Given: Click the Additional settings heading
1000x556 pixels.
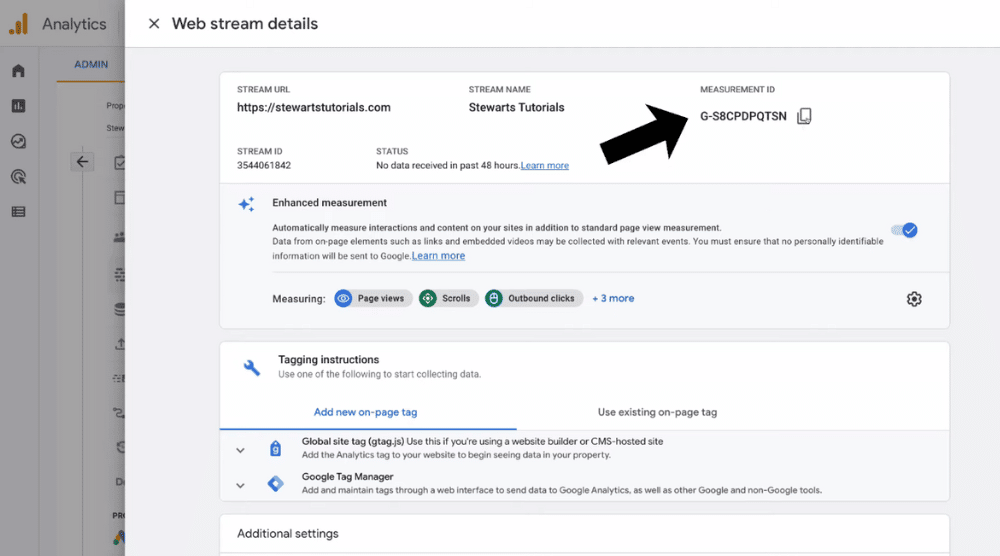Looking at the screenshot, I should (288, 534).
